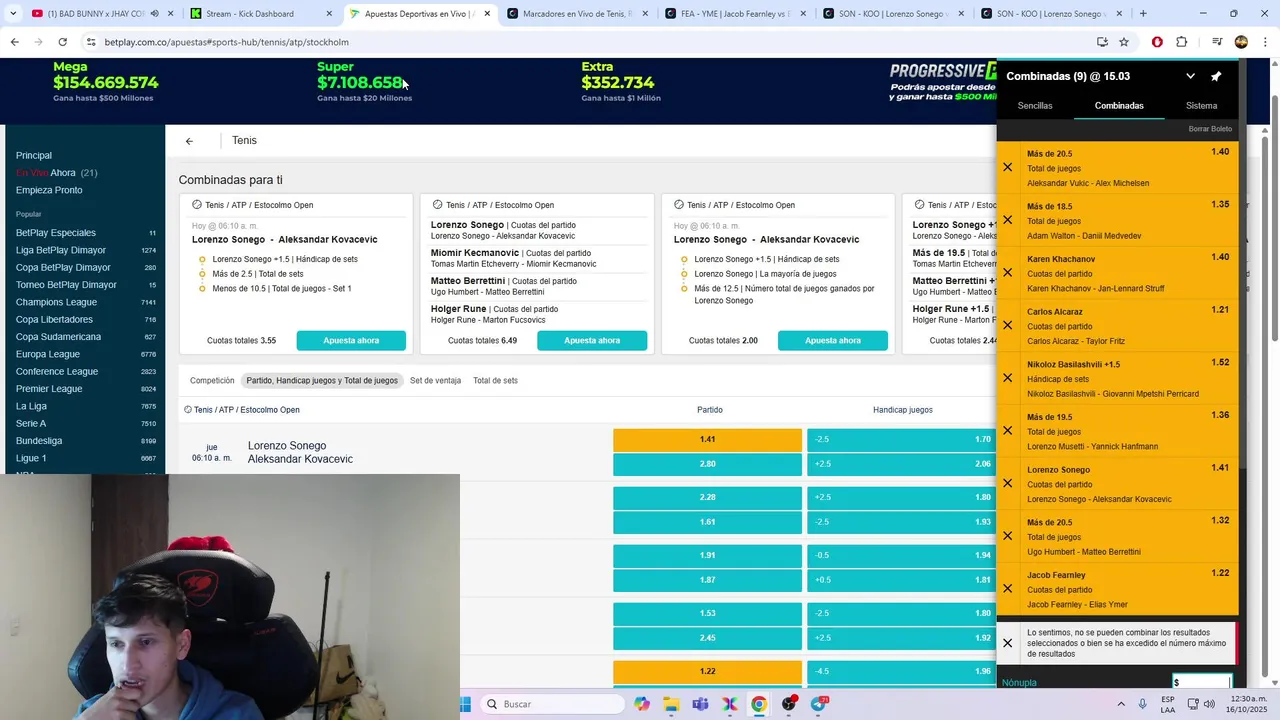This screenshot has width=1280, height=720.
Task: Remove the Alexandar Vukic - Alex Michelsen selection
Action: pyautogui.click(x=1008, y=168)
